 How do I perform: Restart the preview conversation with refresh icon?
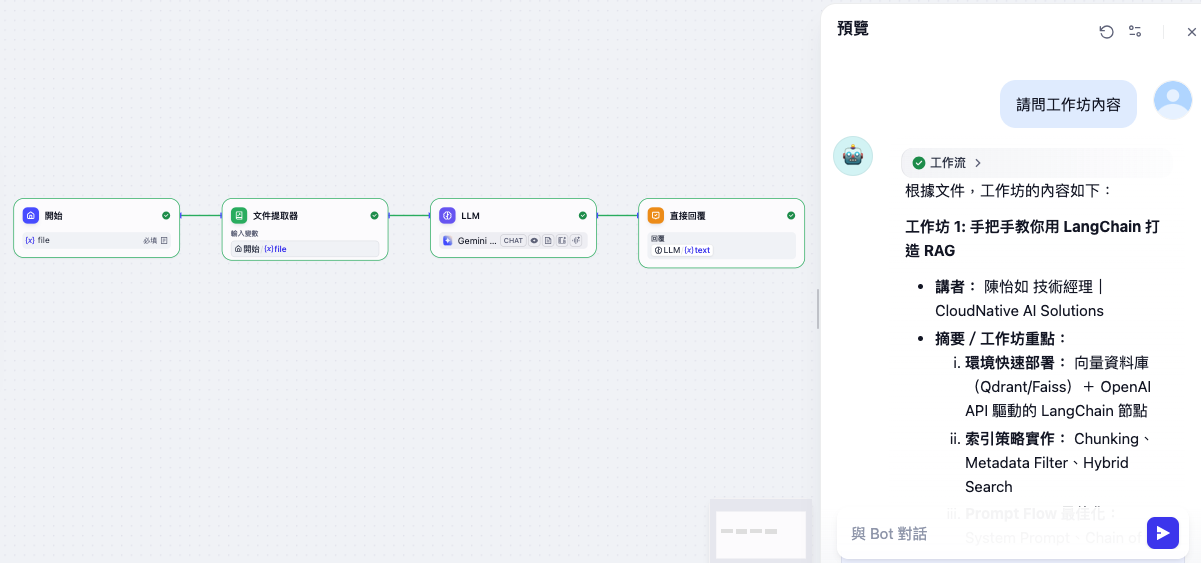click(x=1106, y=32)
